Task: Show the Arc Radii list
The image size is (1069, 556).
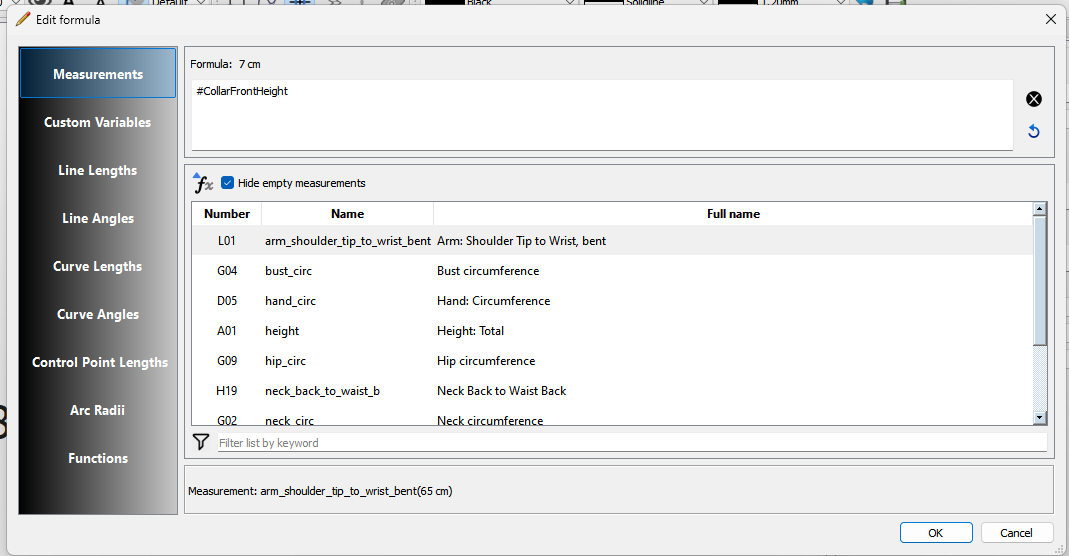Action: click(97, 410)
